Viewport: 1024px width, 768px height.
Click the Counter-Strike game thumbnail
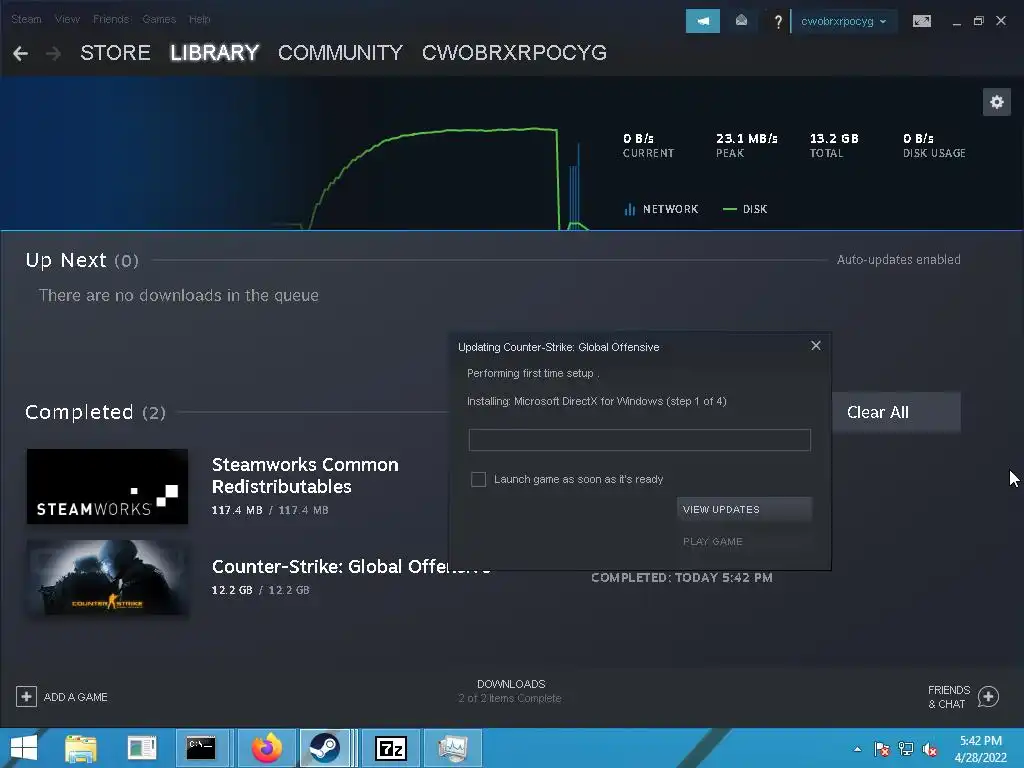click(107, 577)
